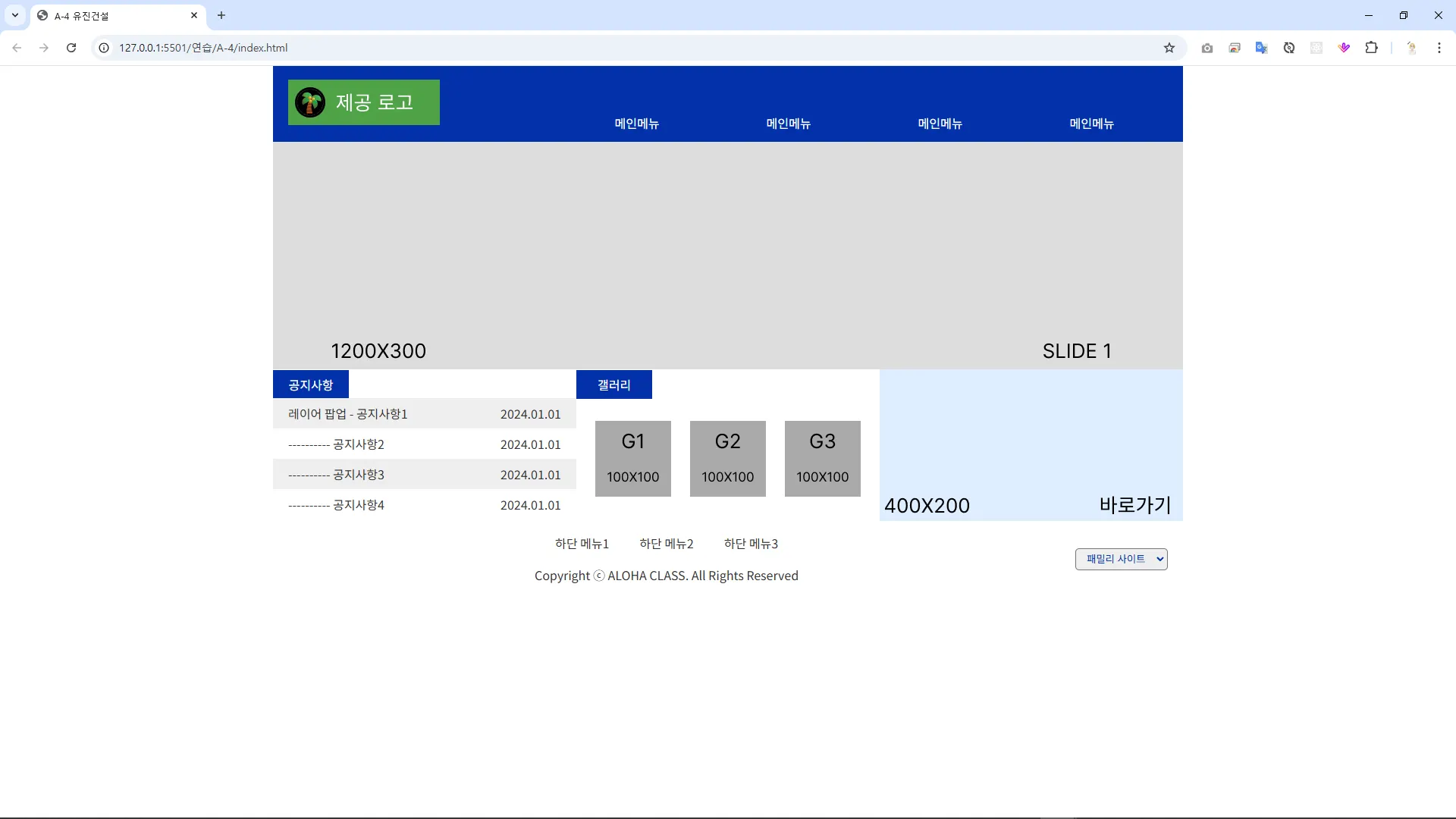Open the Google Translate extension
The image size is (1456, 819).
[1261, 48]
